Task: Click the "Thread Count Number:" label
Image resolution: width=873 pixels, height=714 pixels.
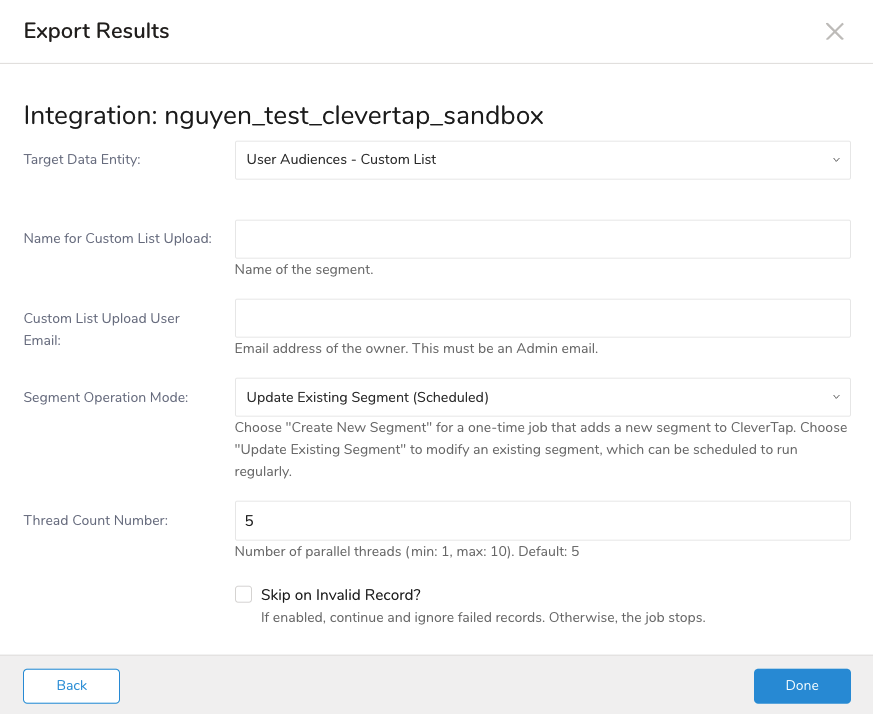Action: [96, 520]
